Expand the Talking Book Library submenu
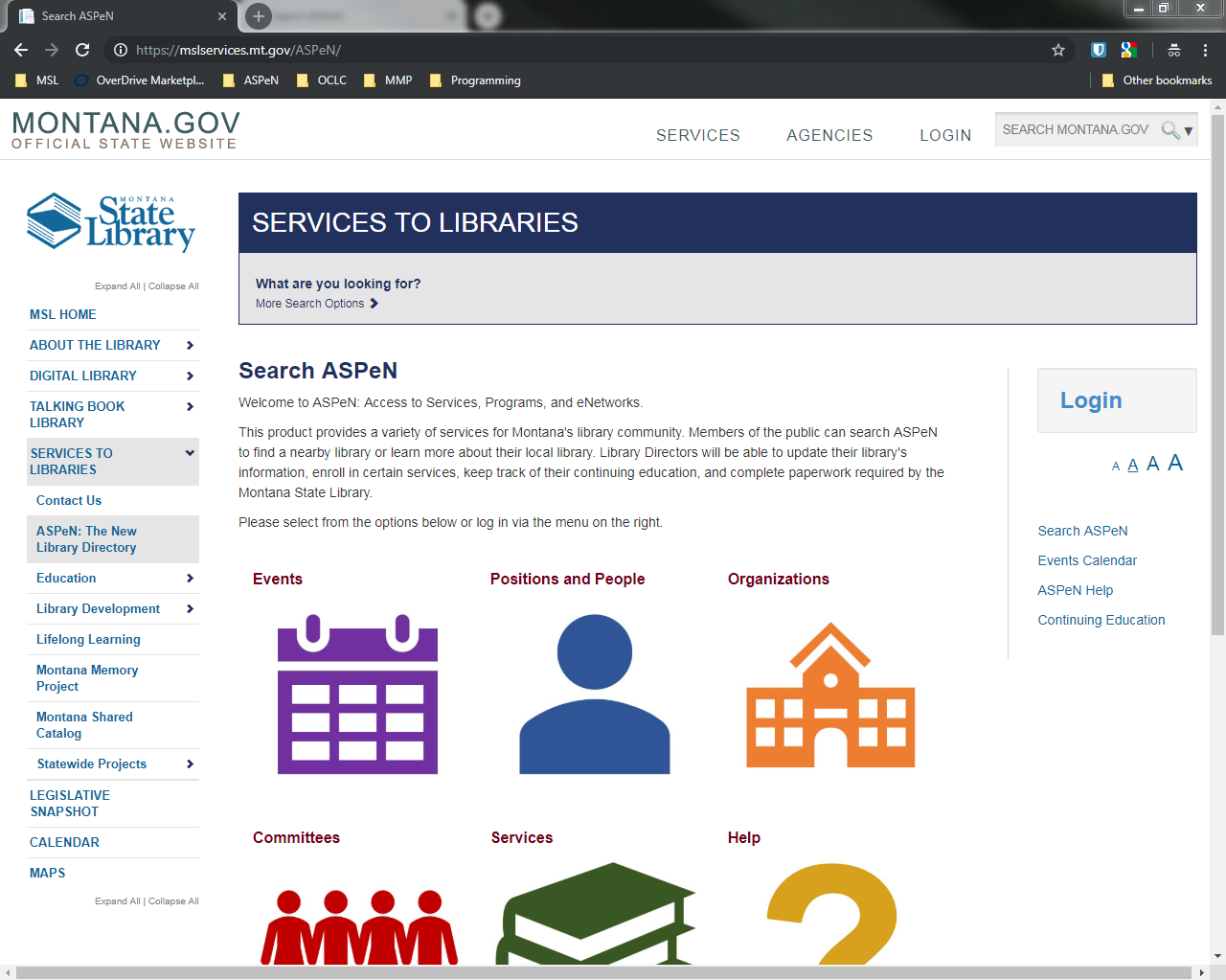The height and width of the screenshot is (980, 1226). (191, 406)
